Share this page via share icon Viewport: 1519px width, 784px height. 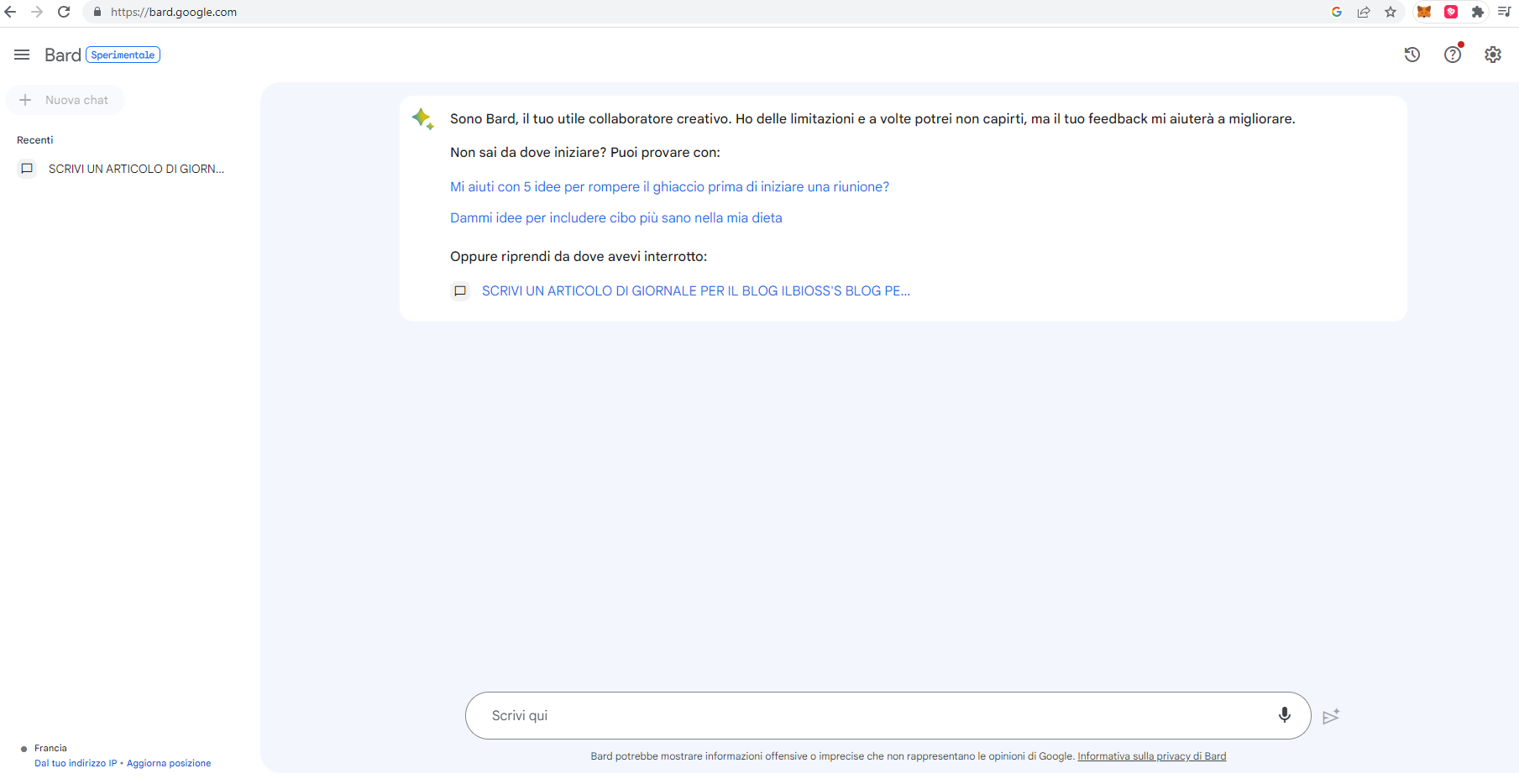click(1364, 12)
